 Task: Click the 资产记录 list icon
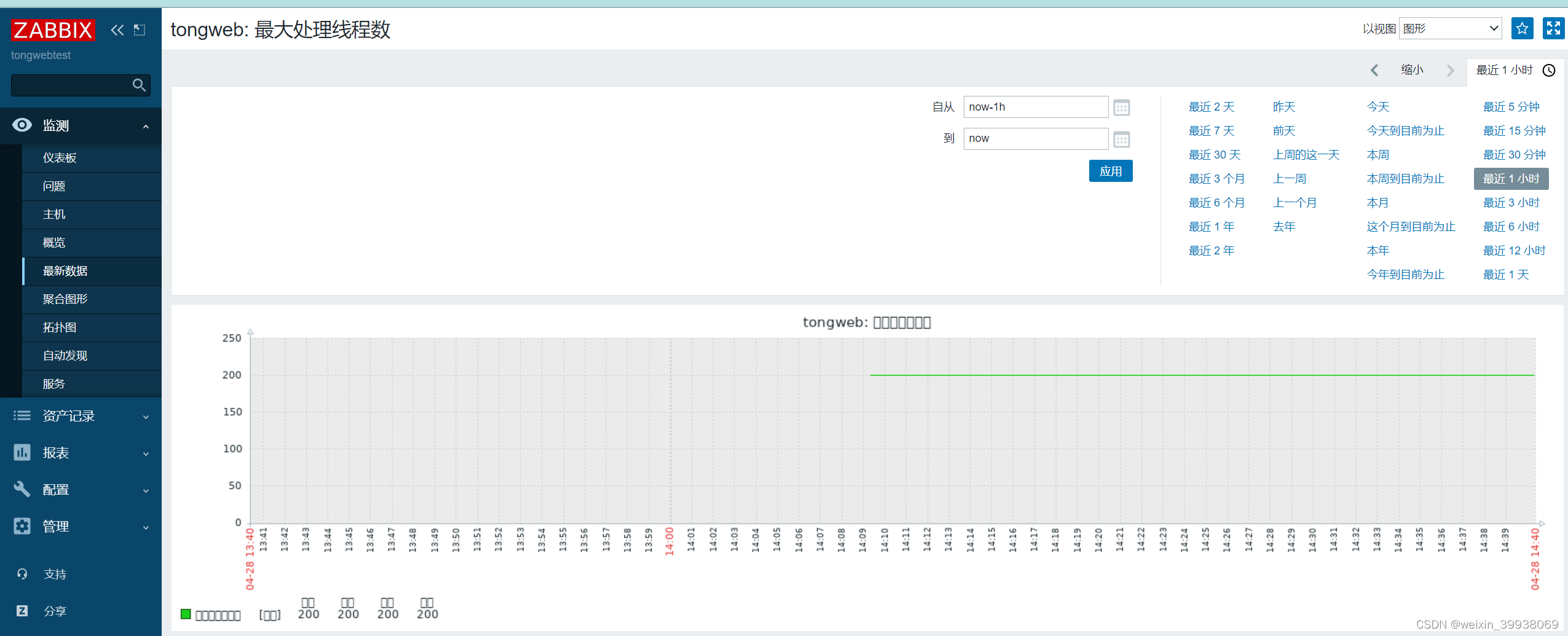click(22, 416)
